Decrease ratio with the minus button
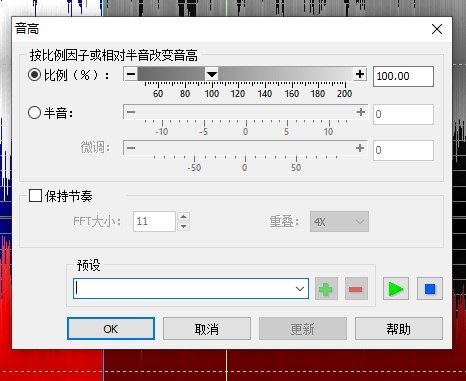 tap(131, 74)
